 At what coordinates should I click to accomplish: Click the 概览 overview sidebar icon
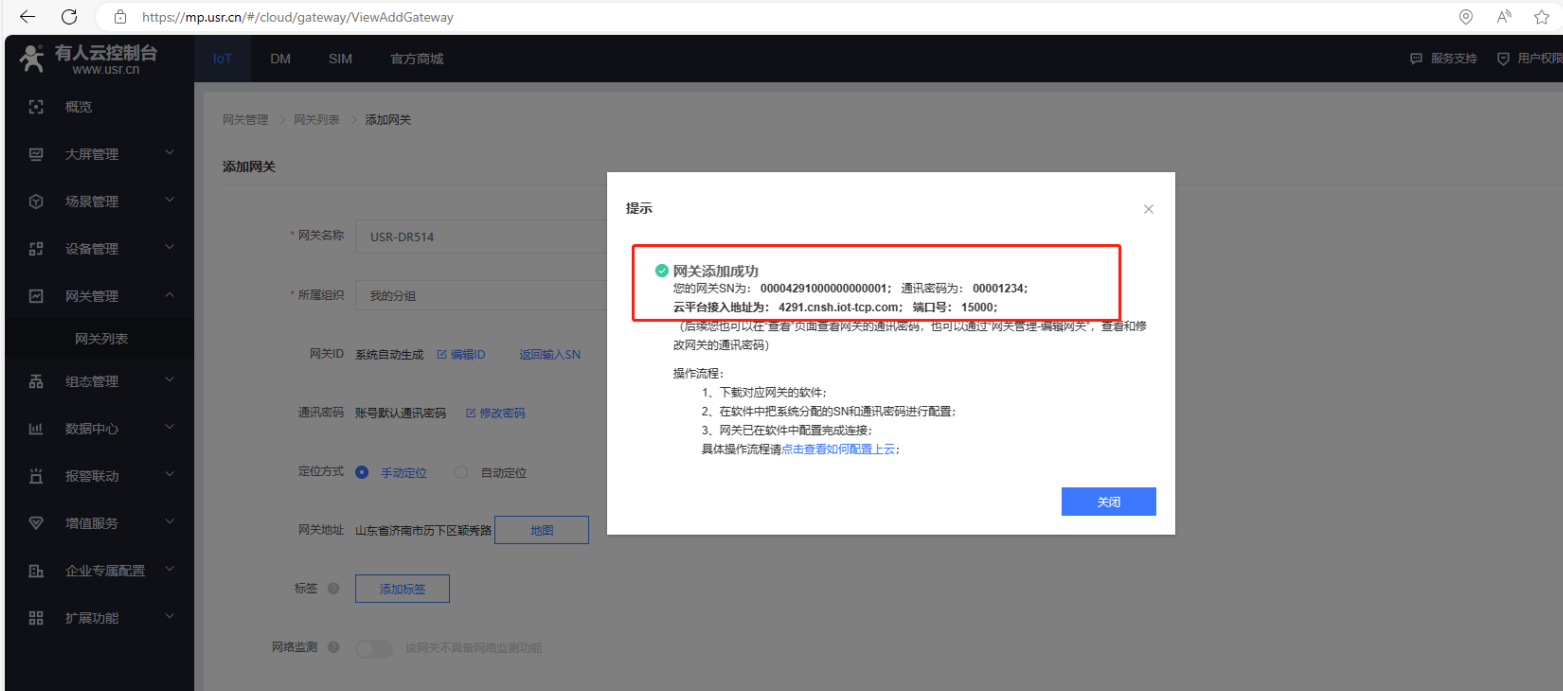pyautogui.click(x=36, y=107)
